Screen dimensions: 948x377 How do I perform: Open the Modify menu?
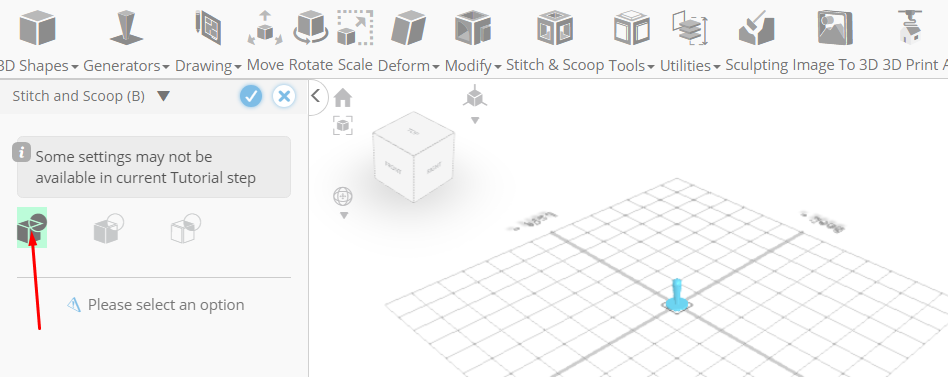473,65
